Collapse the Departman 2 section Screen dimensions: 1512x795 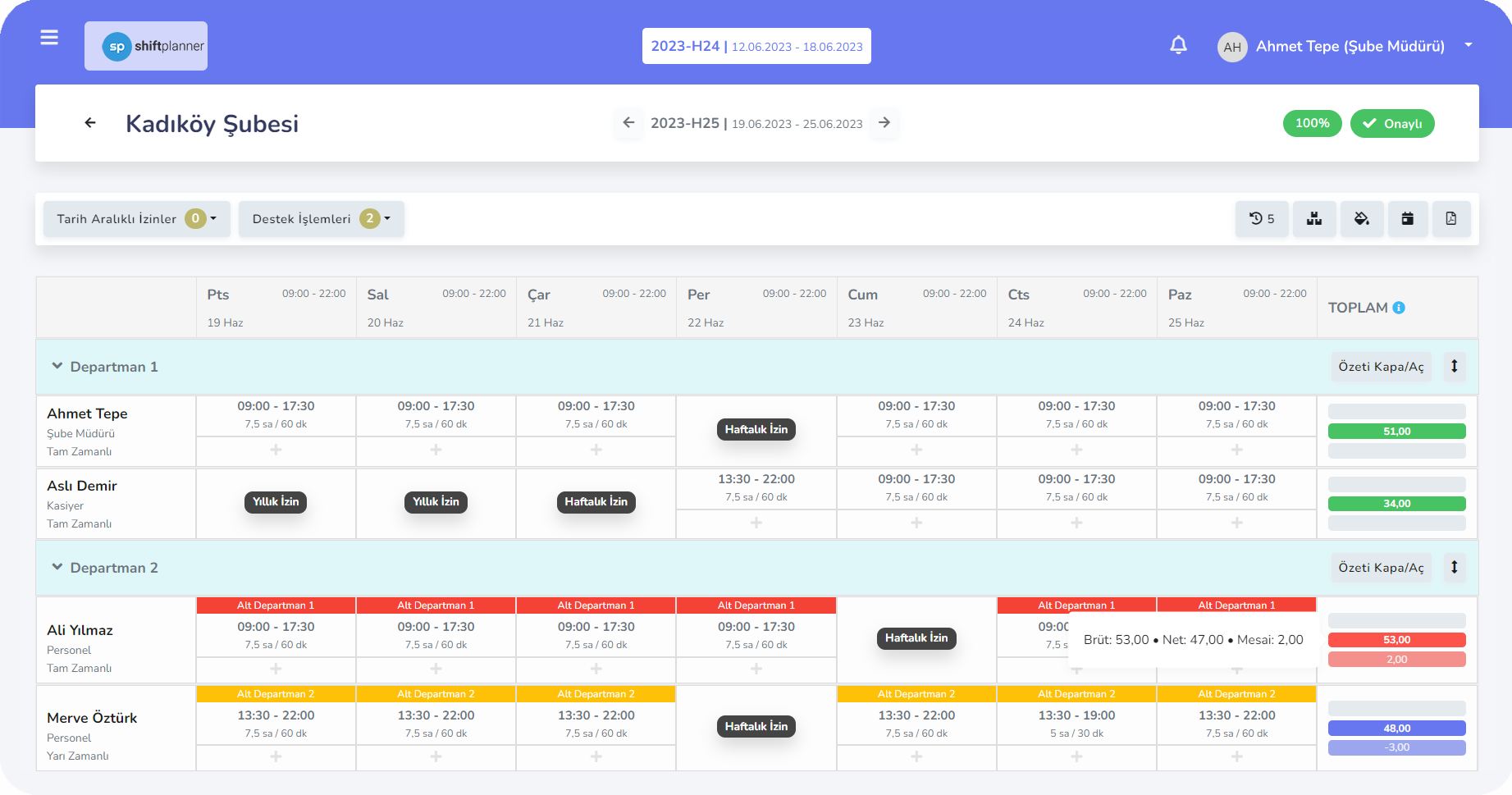point(57,567)
